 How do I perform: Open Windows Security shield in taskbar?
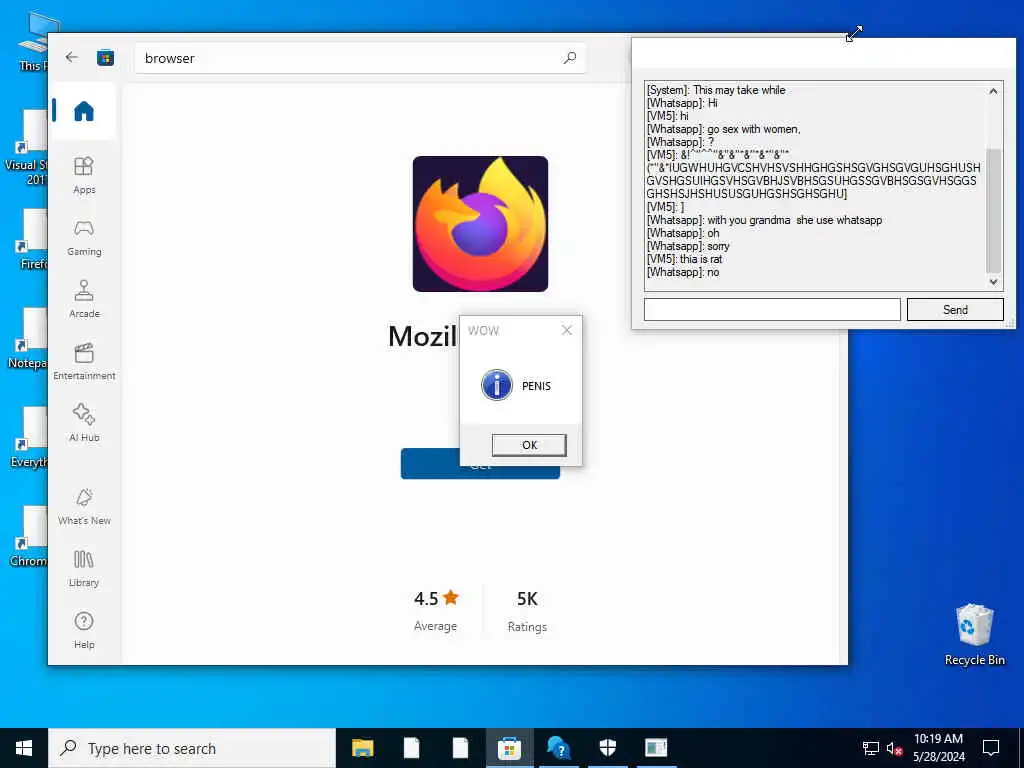607,748
